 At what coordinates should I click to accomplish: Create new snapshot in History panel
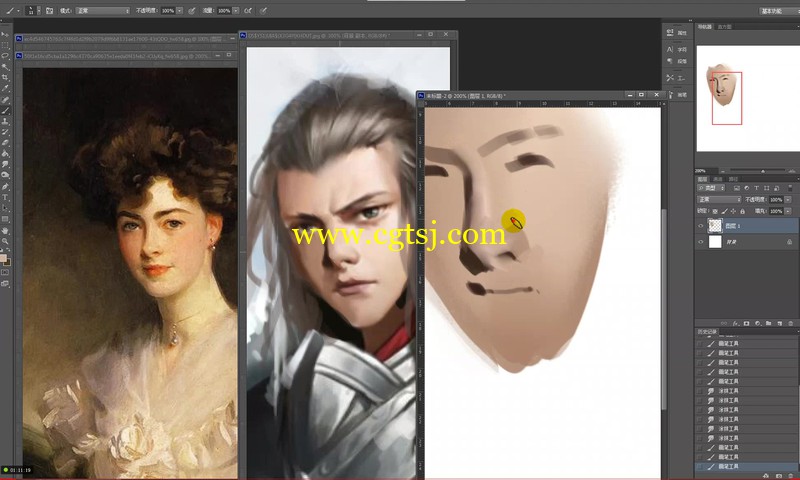[x=779, y=475]
